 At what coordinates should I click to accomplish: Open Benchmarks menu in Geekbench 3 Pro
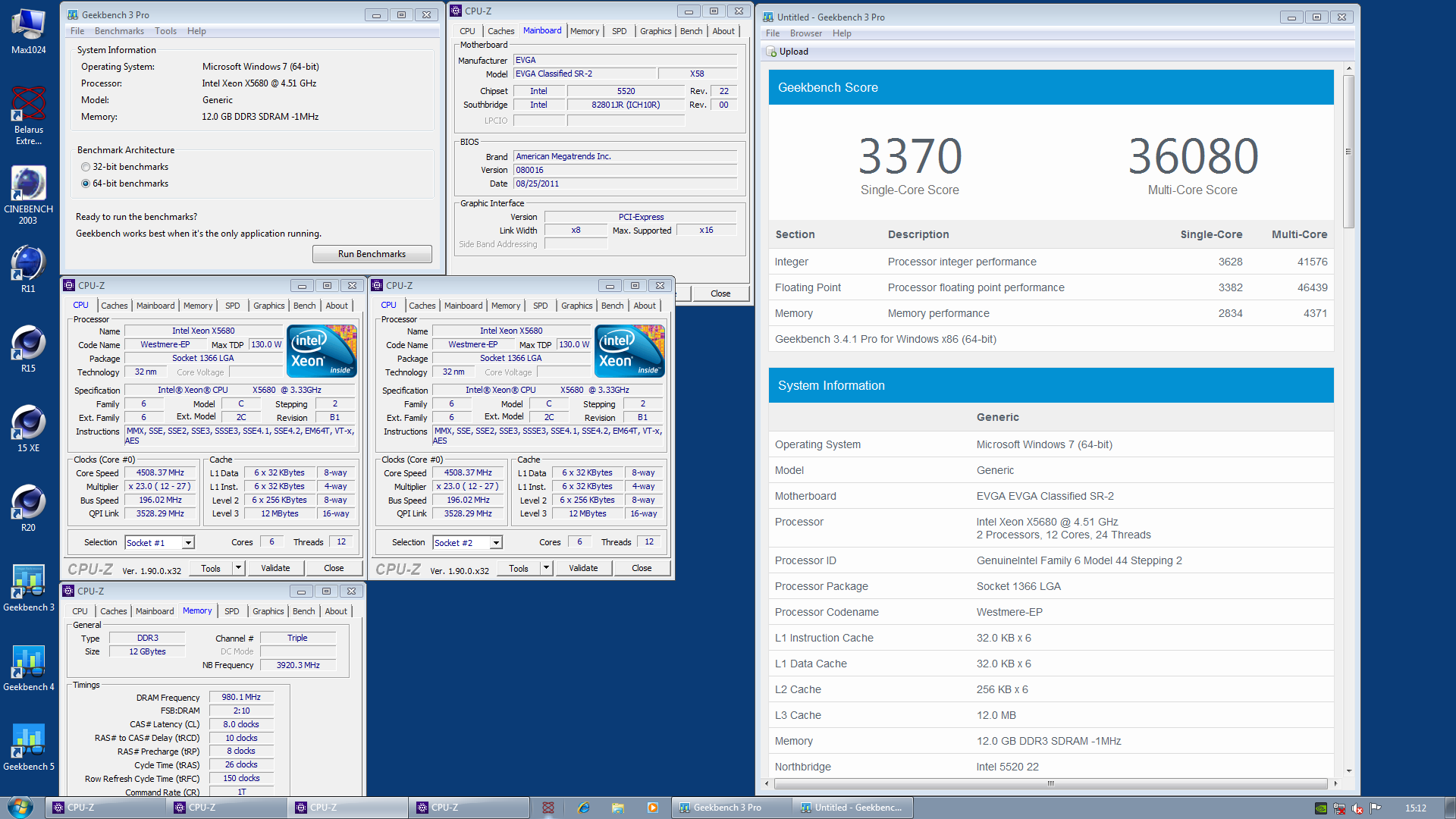tap(119, 31)
